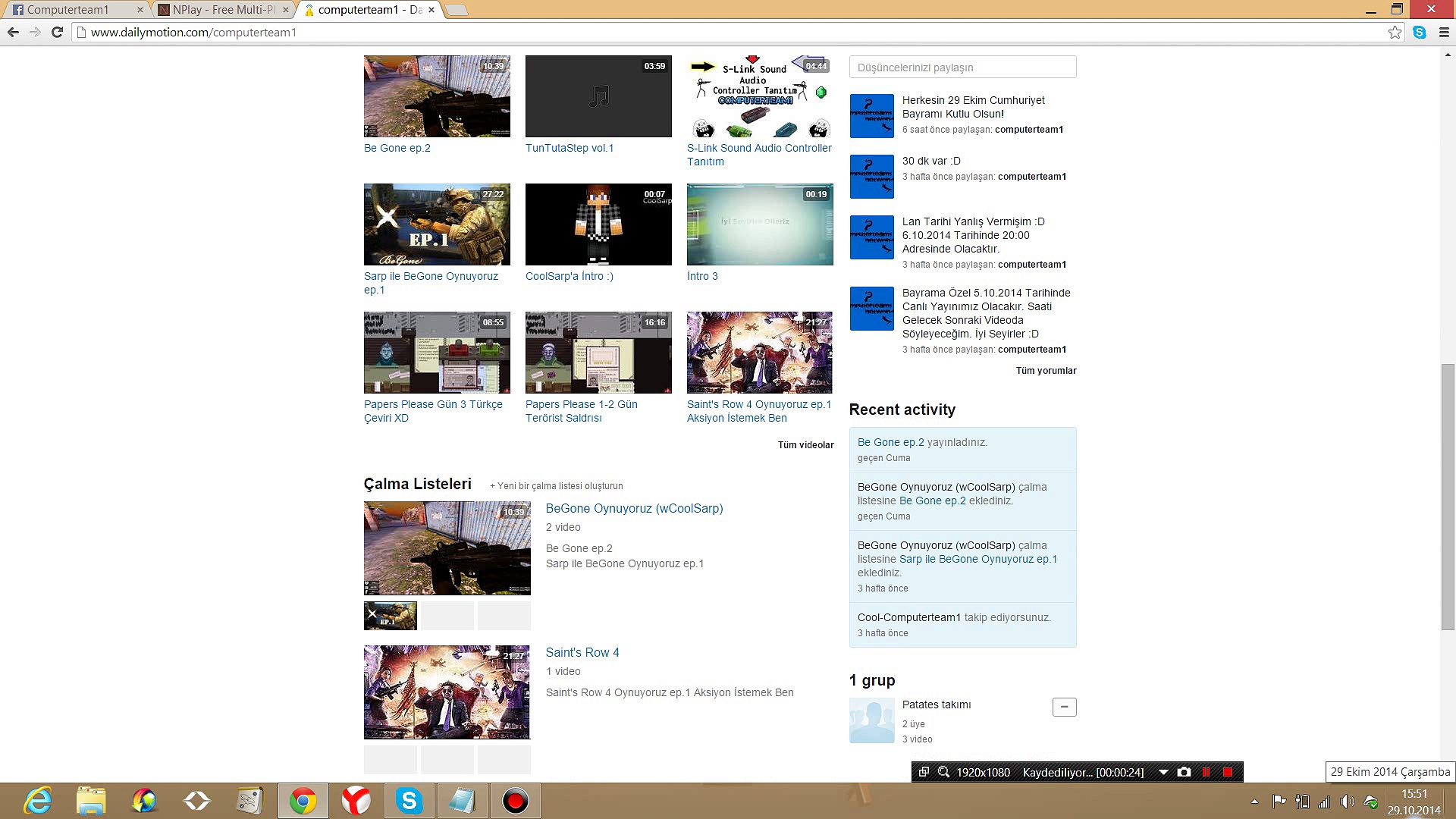Open Tüm videolar link
Screen dimensions: 1456x819
pyautogui.click(x=805, y=445)
